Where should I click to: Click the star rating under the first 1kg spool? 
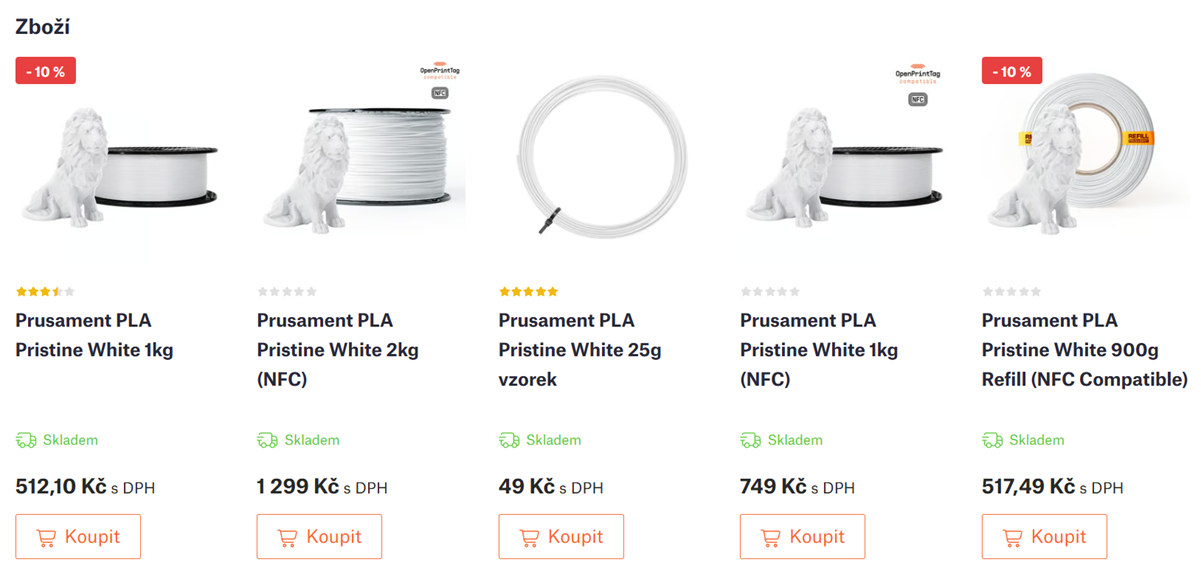(45, 292)
